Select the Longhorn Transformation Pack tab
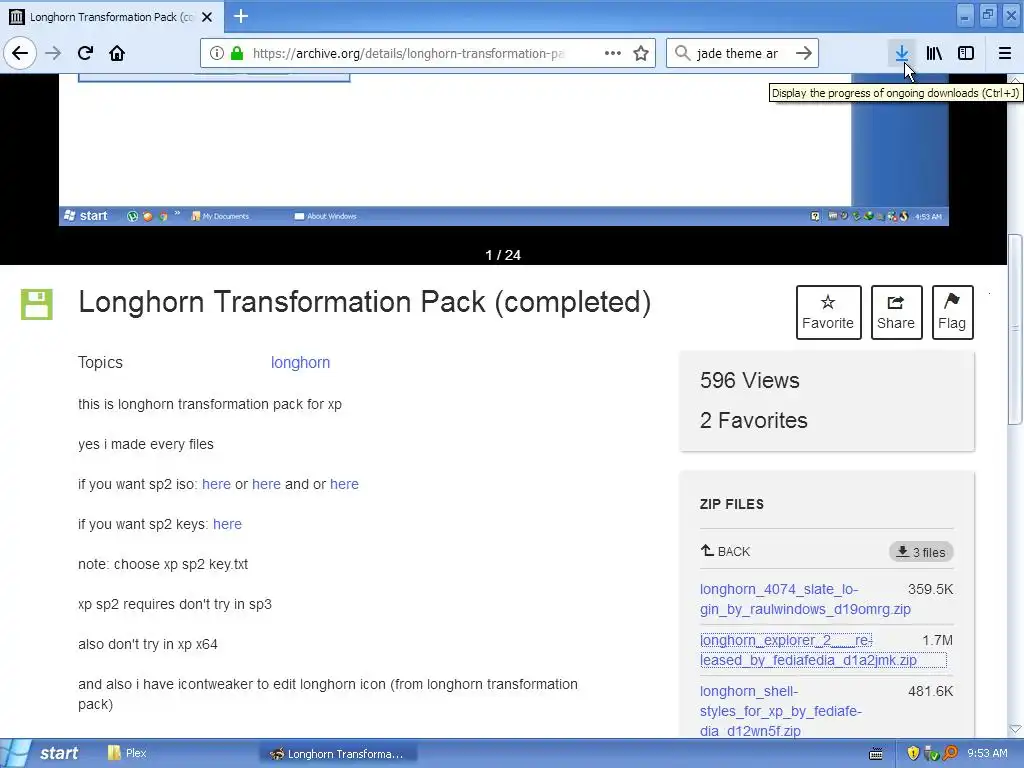This screenshot has width=1024, height=768. pyautogui.click(x=111, y=17)
